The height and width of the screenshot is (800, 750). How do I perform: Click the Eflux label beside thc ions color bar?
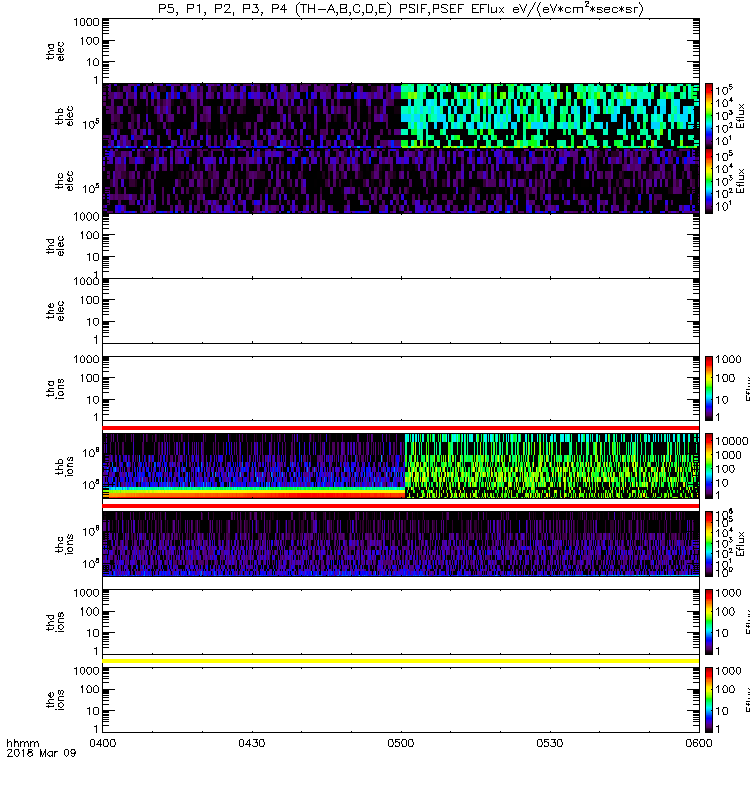pyautogui.click(x=741, y=544)
